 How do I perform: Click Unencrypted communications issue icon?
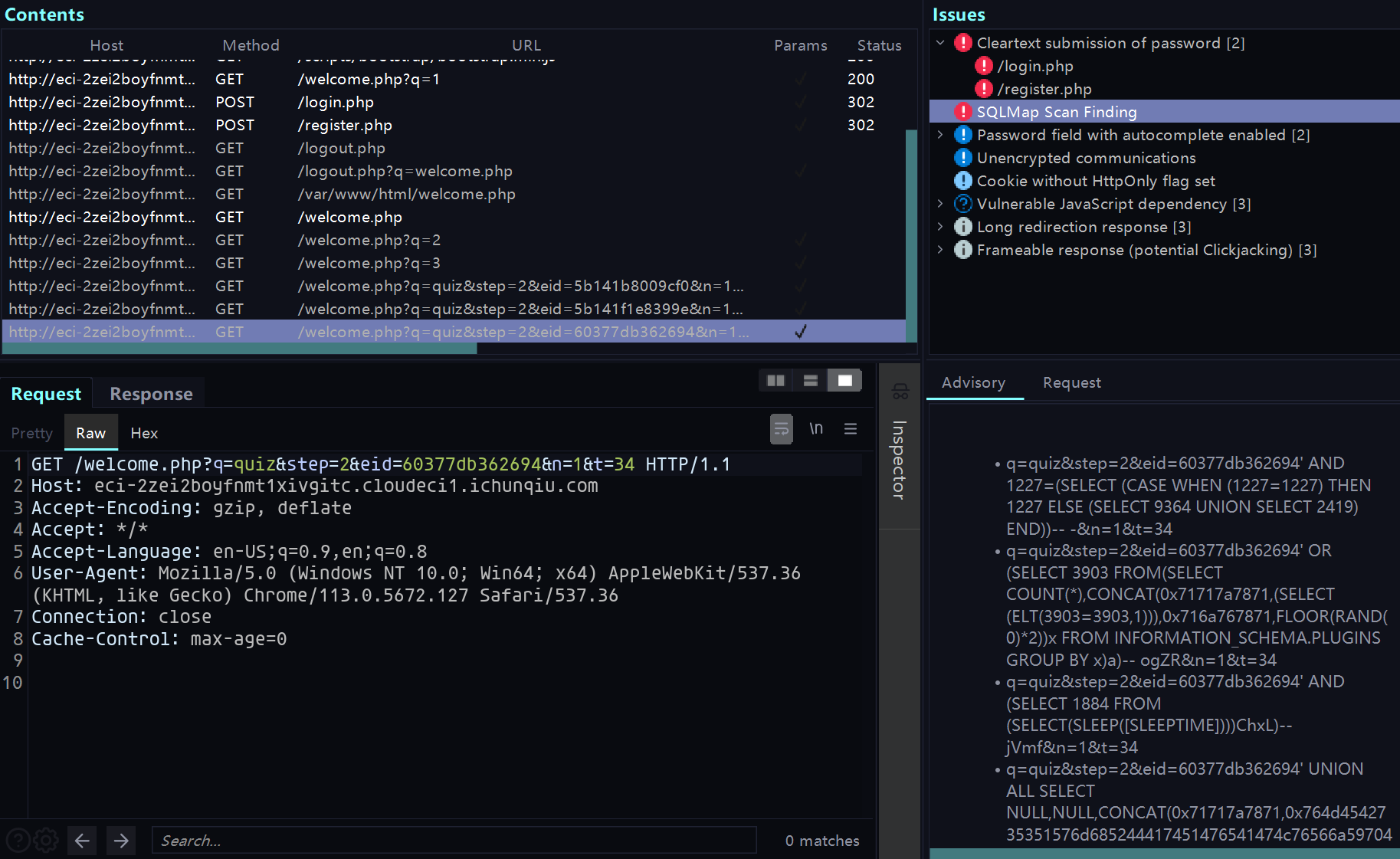click(963, 158)
